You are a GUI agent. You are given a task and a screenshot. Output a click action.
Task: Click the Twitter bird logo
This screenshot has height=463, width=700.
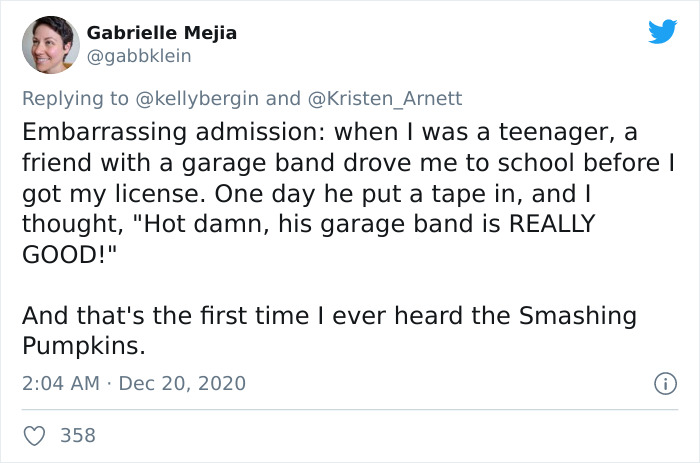662,31
